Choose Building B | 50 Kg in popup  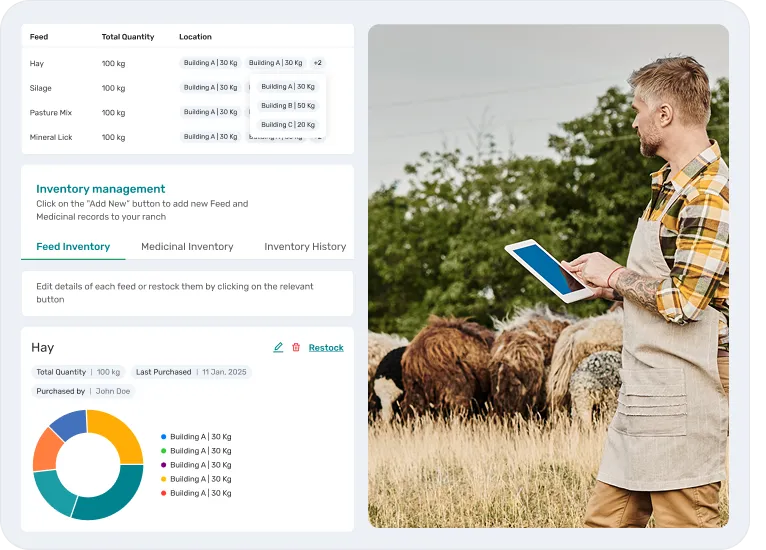[288, 106]
